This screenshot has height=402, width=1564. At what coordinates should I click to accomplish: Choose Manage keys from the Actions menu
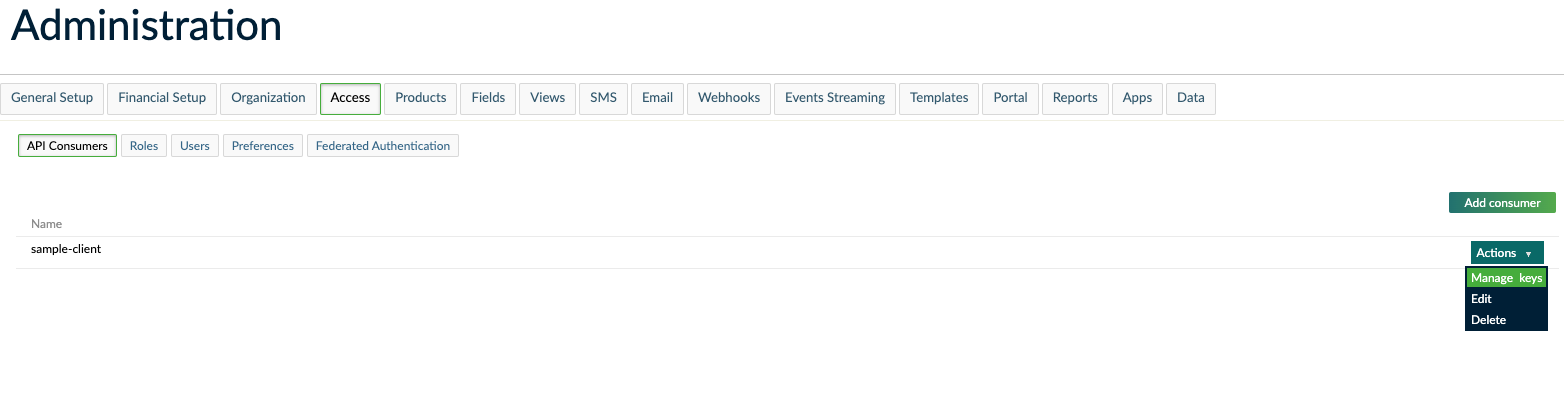coord(1507,278)
